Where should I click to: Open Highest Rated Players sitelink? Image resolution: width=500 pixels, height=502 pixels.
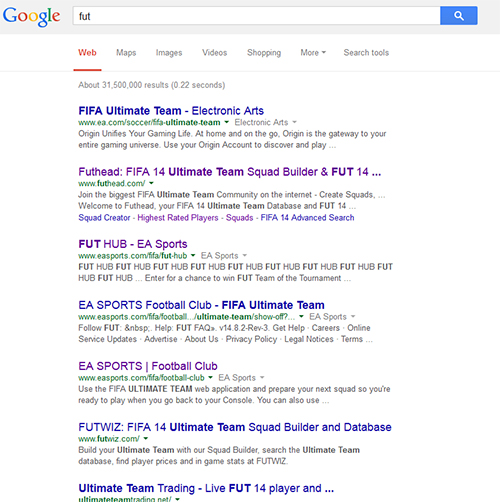point(178,218)
